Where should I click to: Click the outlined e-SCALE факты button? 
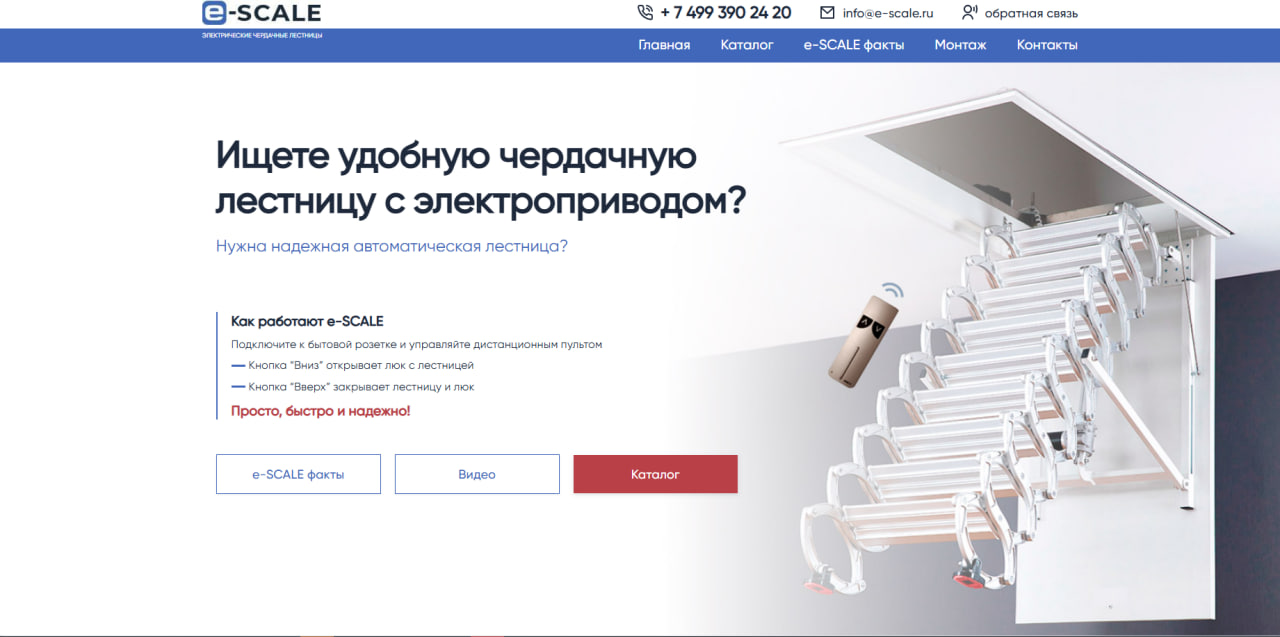point(298,474)
